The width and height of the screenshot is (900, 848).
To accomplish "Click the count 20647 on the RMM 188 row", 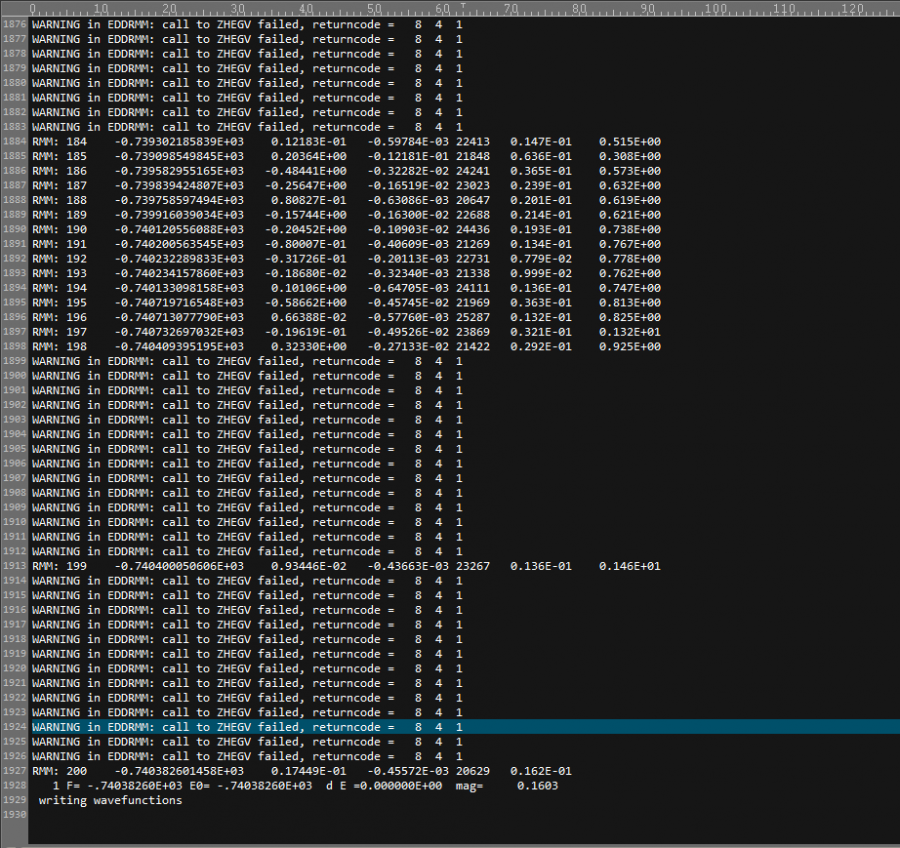I will coord(473,200).
